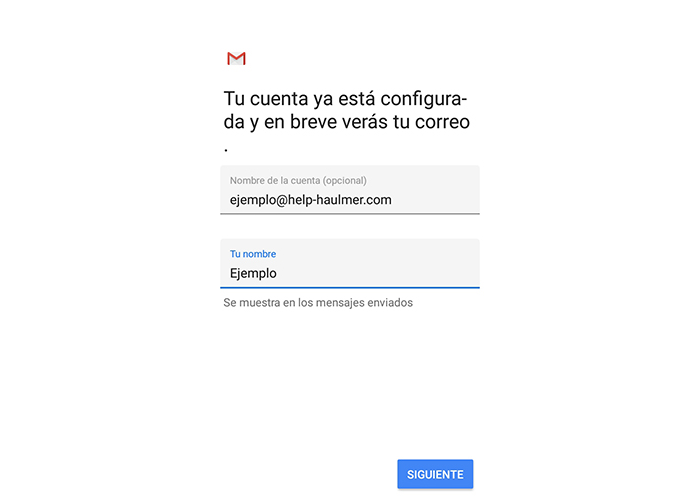
Task: Click the heading line ending with correo
Action: 346,122
